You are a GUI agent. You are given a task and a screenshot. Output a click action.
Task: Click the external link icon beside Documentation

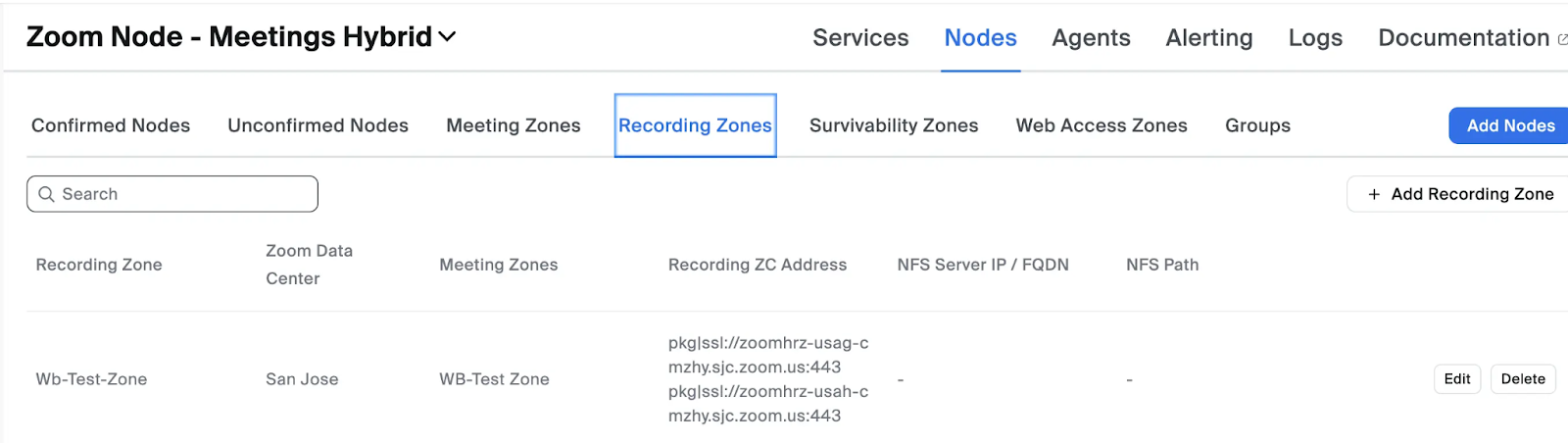1562,39
